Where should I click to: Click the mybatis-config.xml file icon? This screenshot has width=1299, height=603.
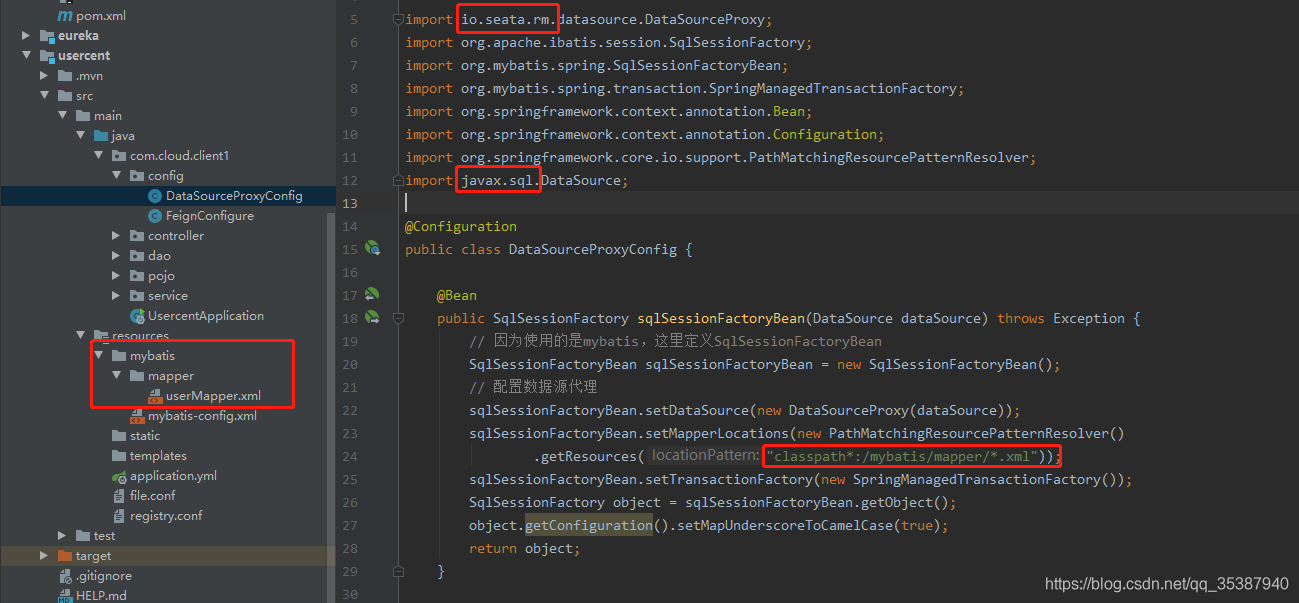point(137,416)
